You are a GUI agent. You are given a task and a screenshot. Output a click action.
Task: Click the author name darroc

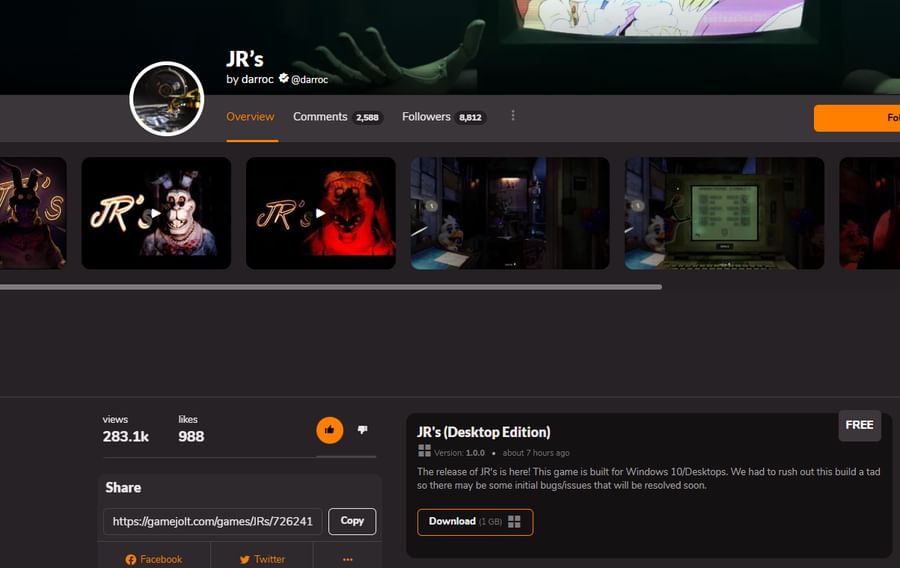pyautogui.click(x=257, y=79)
